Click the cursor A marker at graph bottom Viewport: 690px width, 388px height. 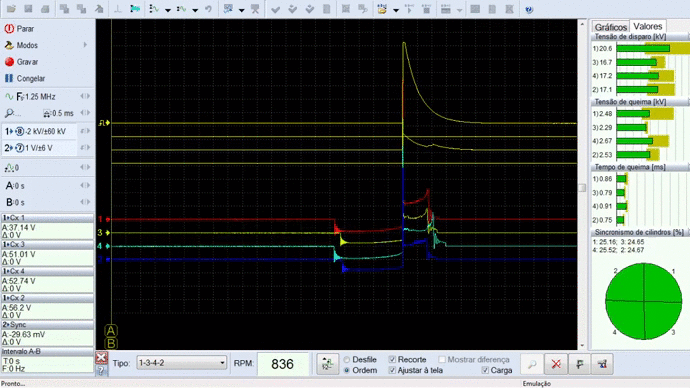(111, 330)
